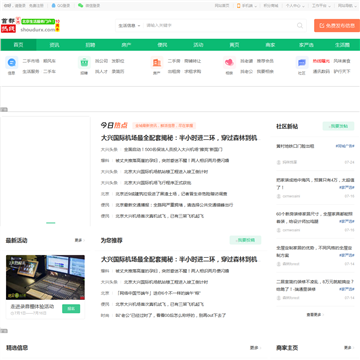Select the 招聘 navigation tab

(90, 45)
